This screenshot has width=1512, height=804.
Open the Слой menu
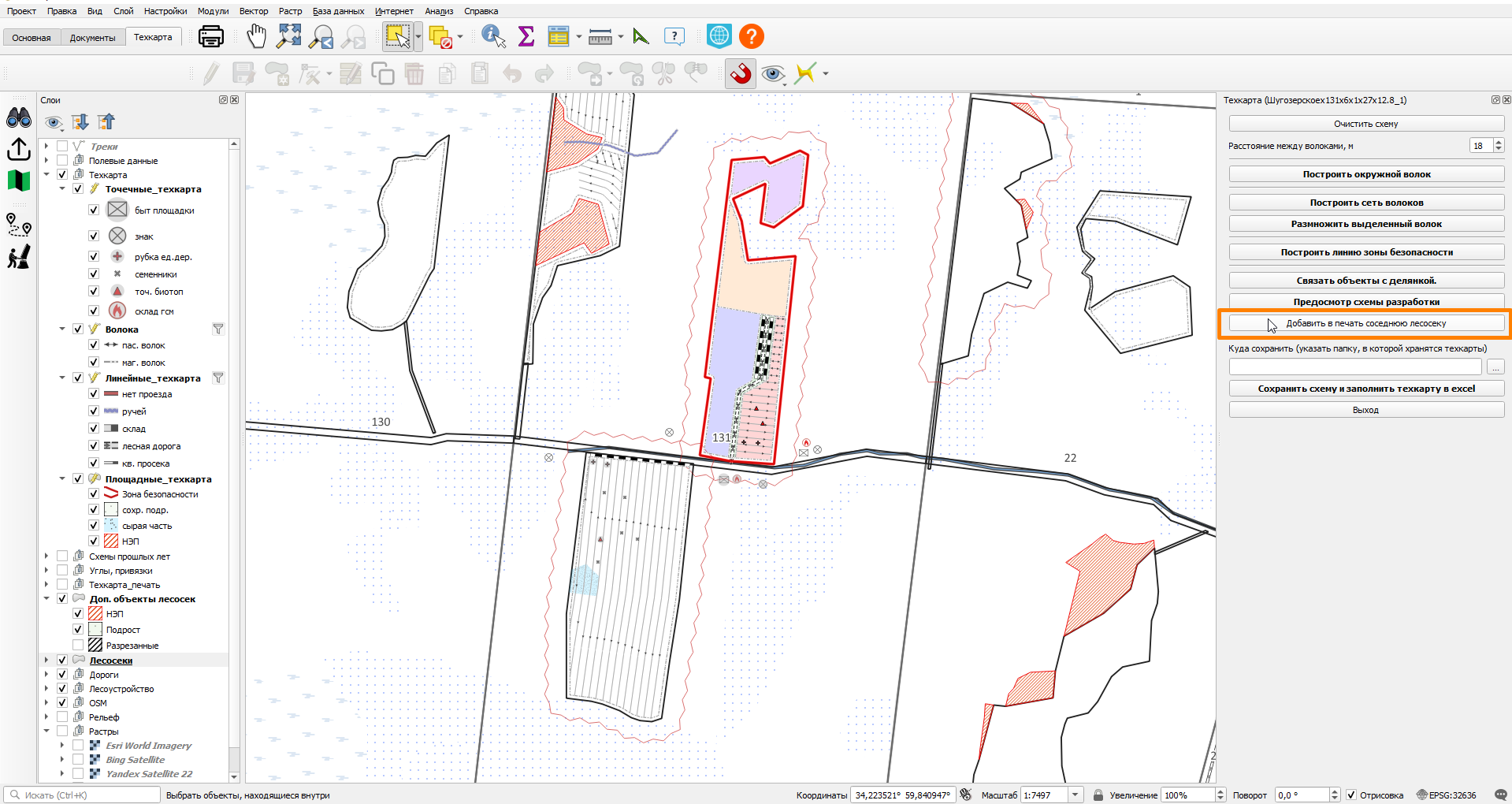coord(124,11)
